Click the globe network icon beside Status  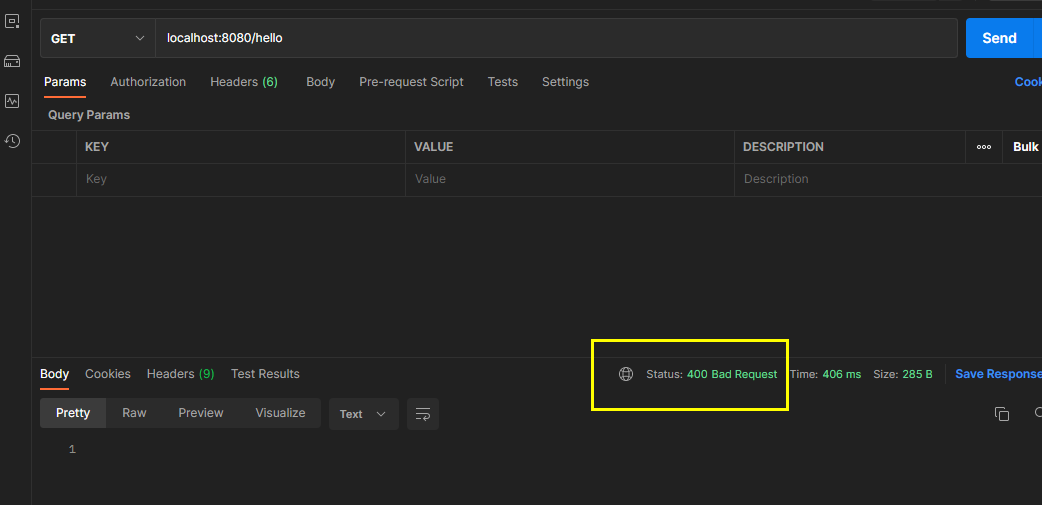coord(625,374)
